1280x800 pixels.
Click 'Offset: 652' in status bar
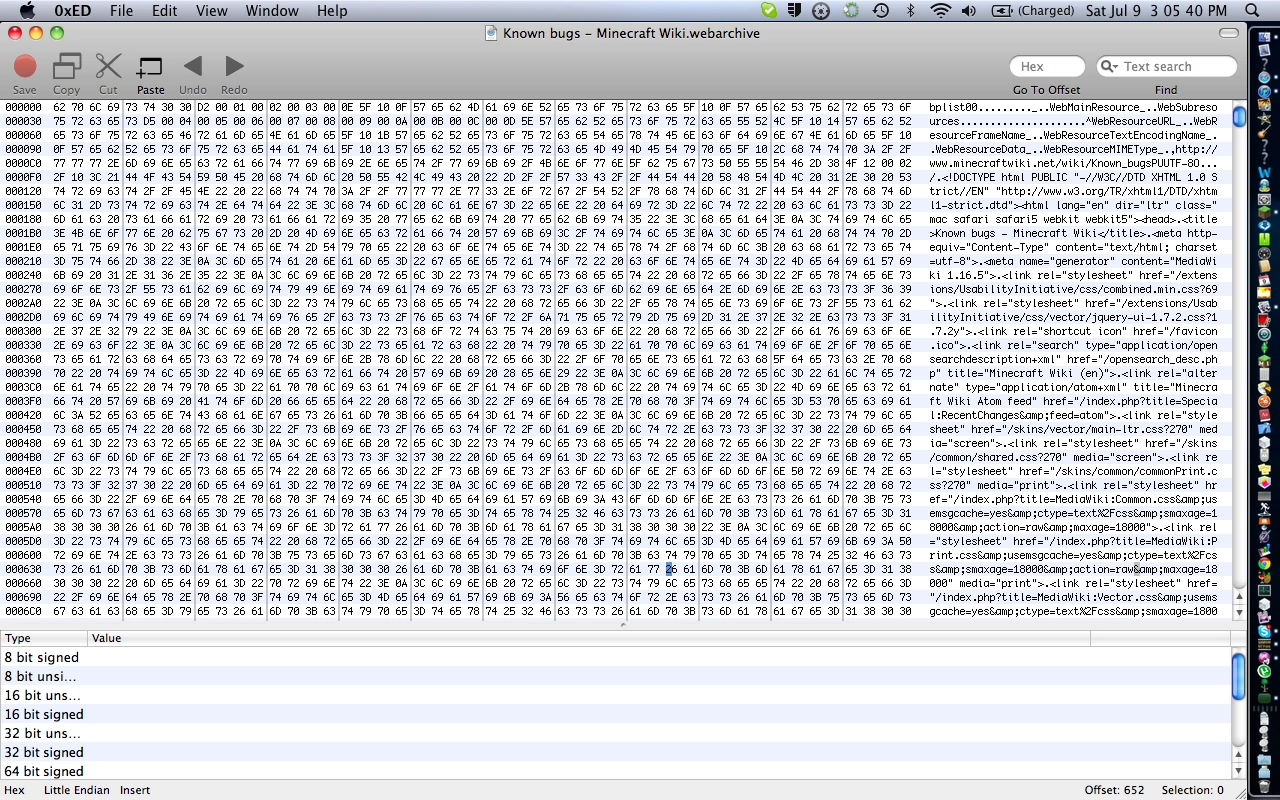[x=1114, y=790]
